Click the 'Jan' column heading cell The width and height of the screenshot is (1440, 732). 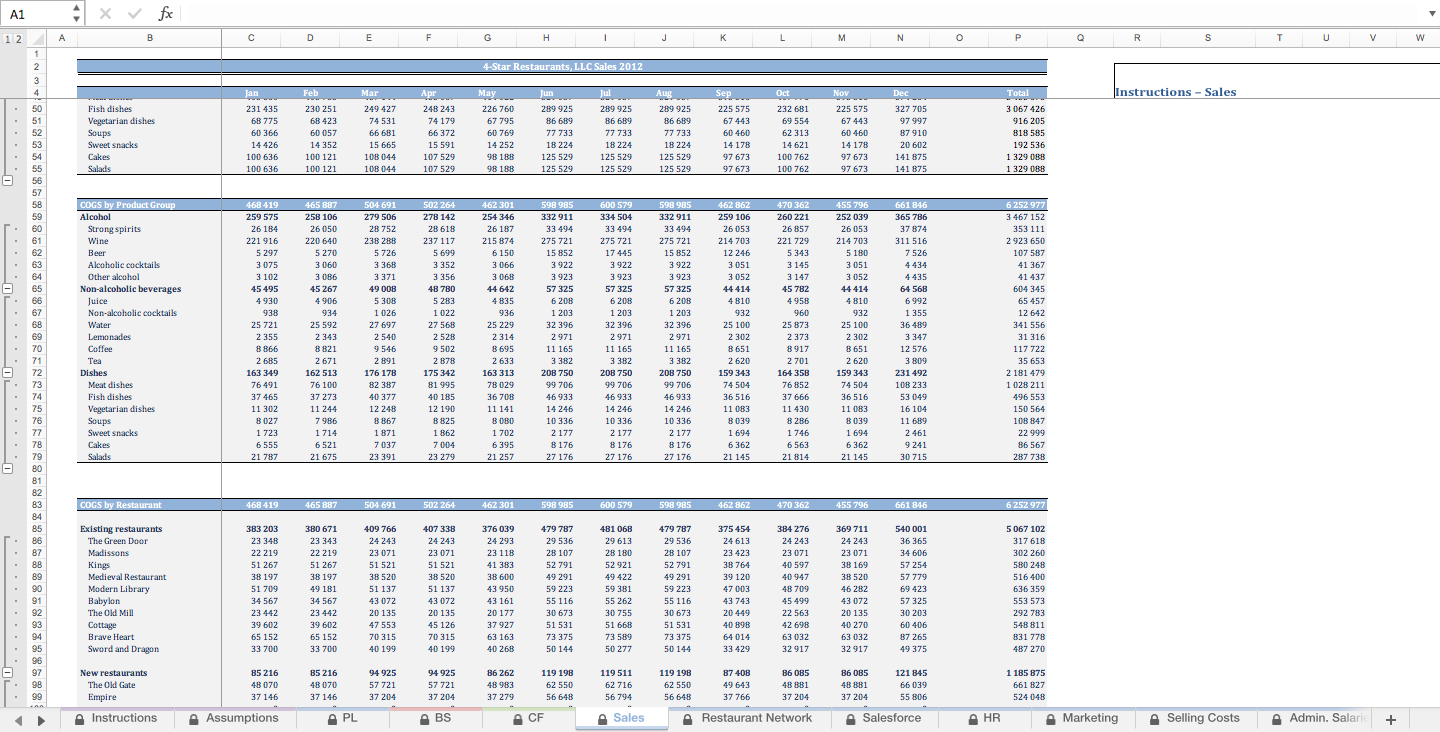(x=251, y=93)
